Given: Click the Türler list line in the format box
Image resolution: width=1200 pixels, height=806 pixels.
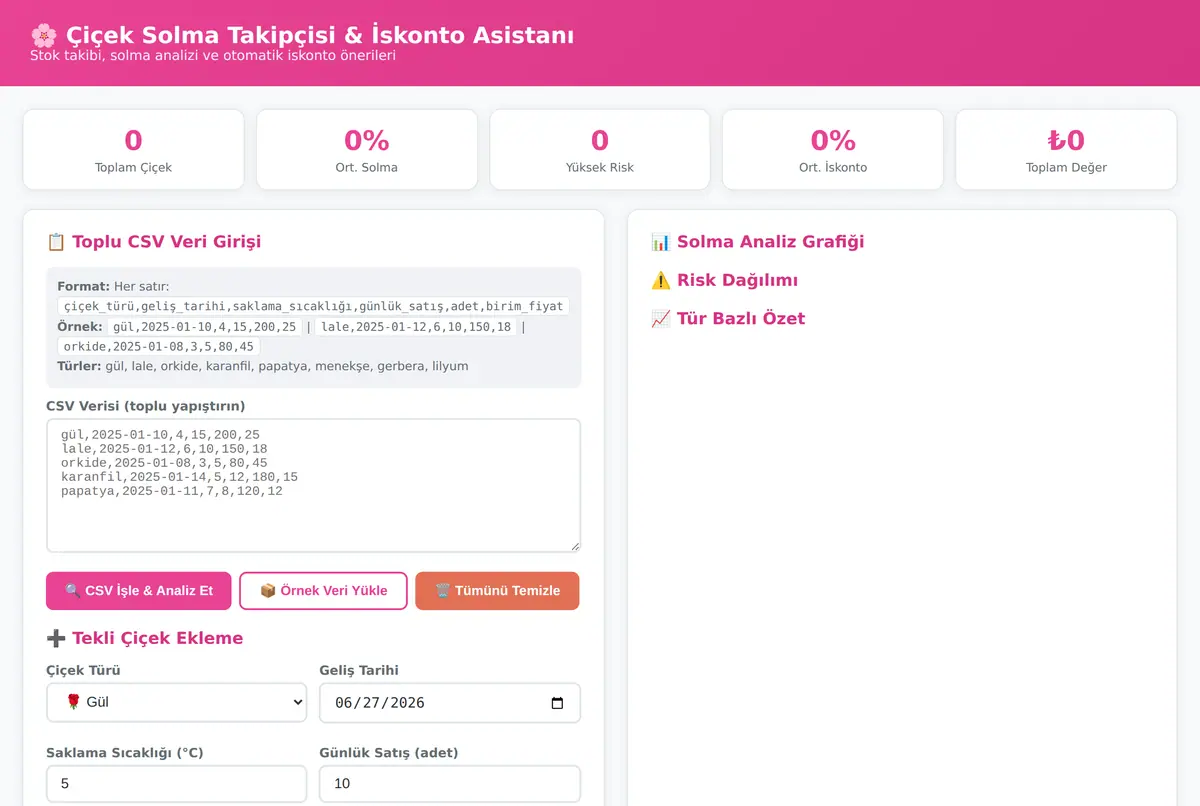Looking at the screenshot, I should [263, 366].
